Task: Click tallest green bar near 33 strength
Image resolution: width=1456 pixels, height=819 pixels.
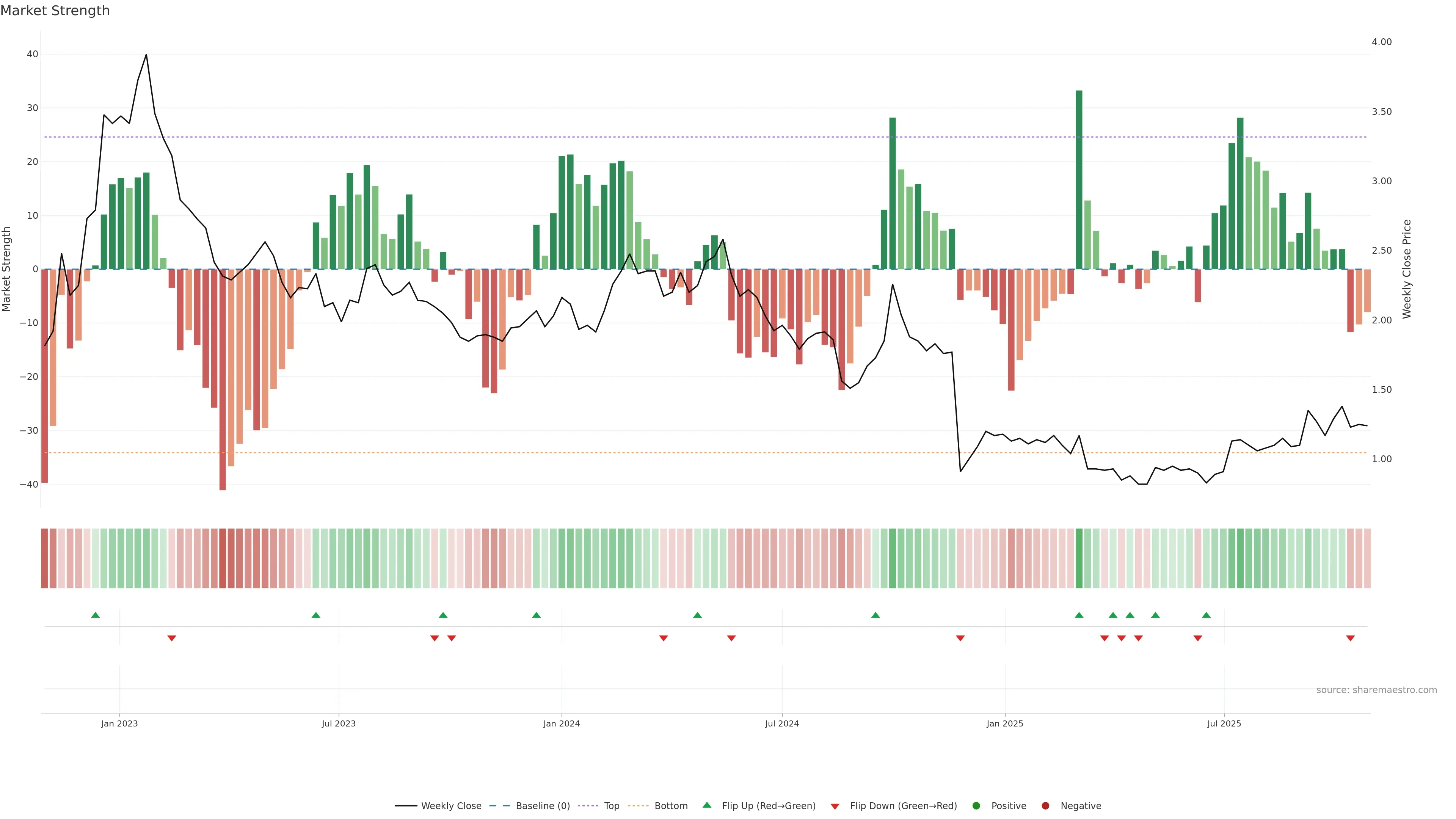Action: click(x=1079, y=180)
